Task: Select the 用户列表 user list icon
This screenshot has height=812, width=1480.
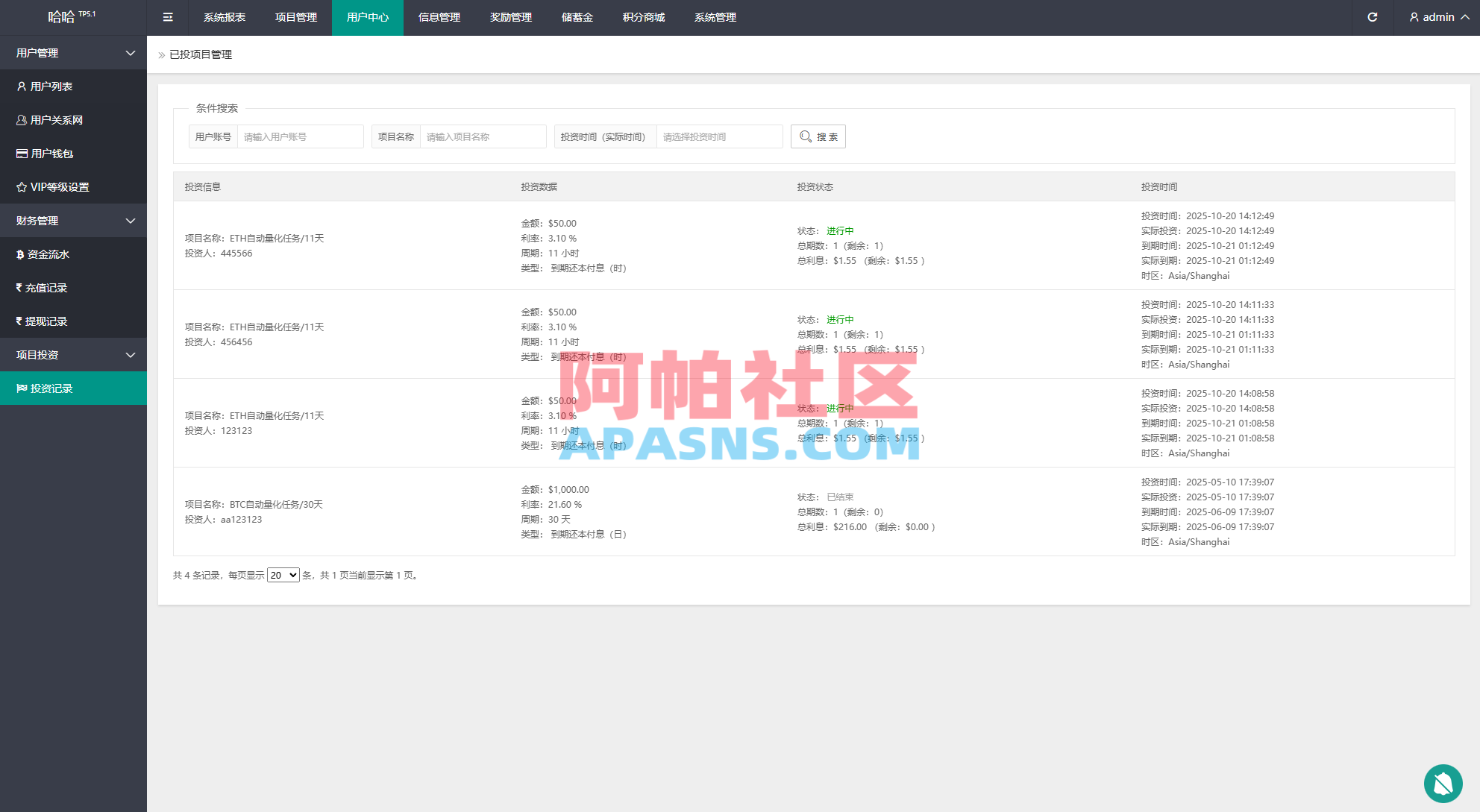Action: [20, 86]
